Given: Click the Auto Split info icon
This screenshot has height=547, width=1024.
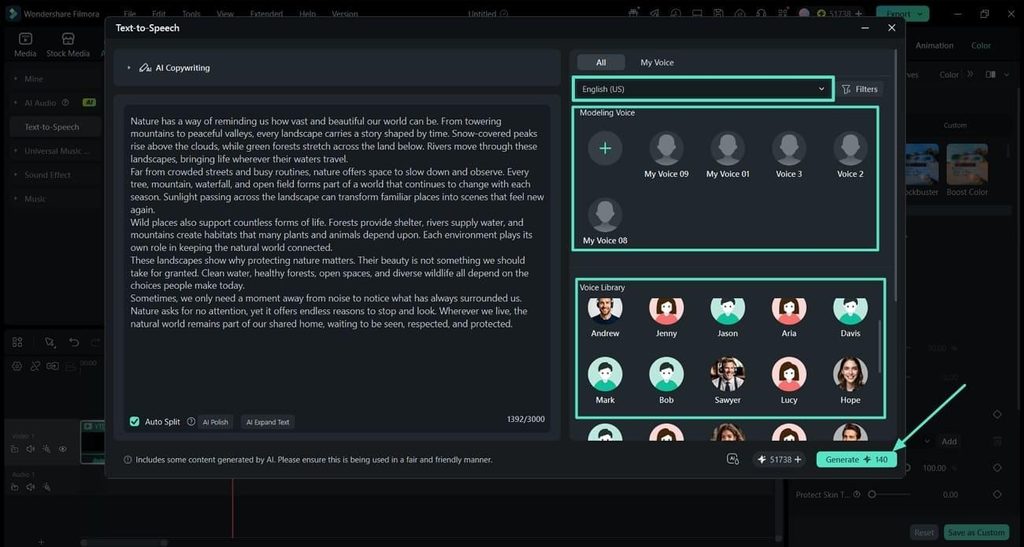Looking at the screenshot, I should [191, 422].
